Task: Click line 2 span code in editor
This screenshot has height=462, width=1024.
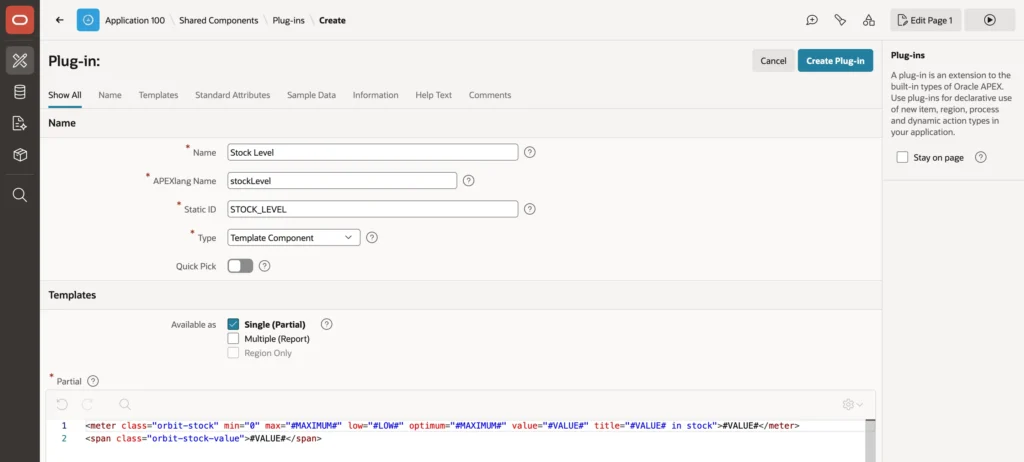Action: 203,438
